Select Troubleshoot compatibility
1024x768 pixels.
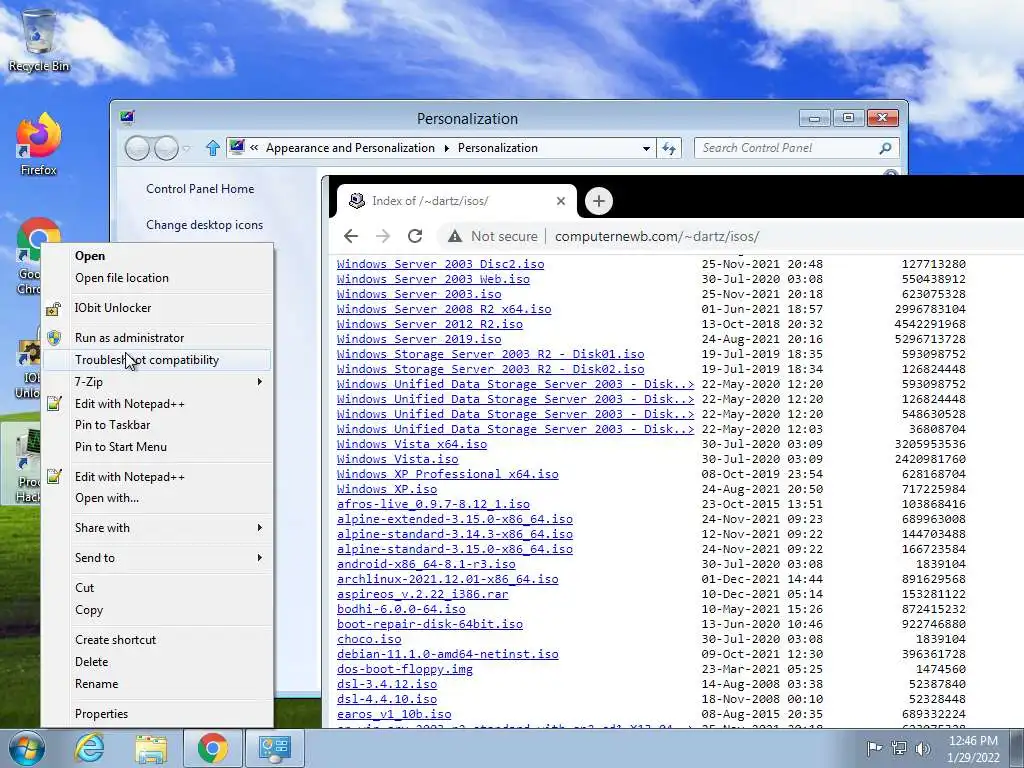[157, 360]
